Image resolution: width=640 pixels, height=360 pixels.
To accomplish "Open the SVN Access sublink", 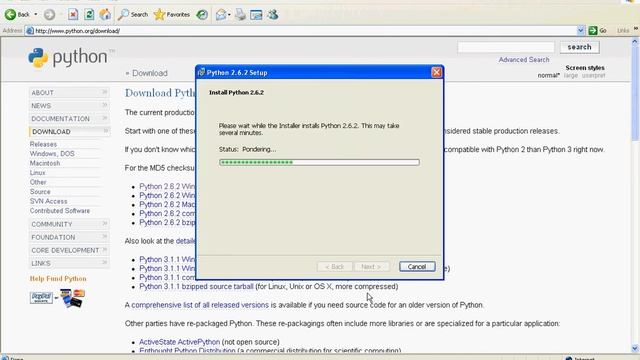I will (x=48, y=201).
